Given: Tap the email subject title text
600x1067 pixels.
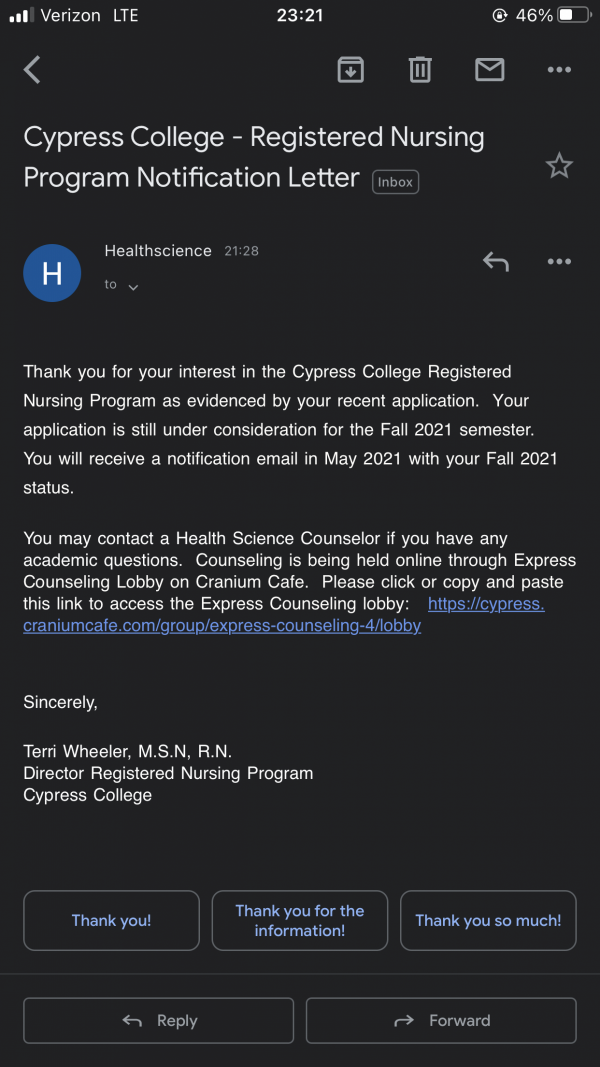Looking at the screenshot, I should 254,157.
